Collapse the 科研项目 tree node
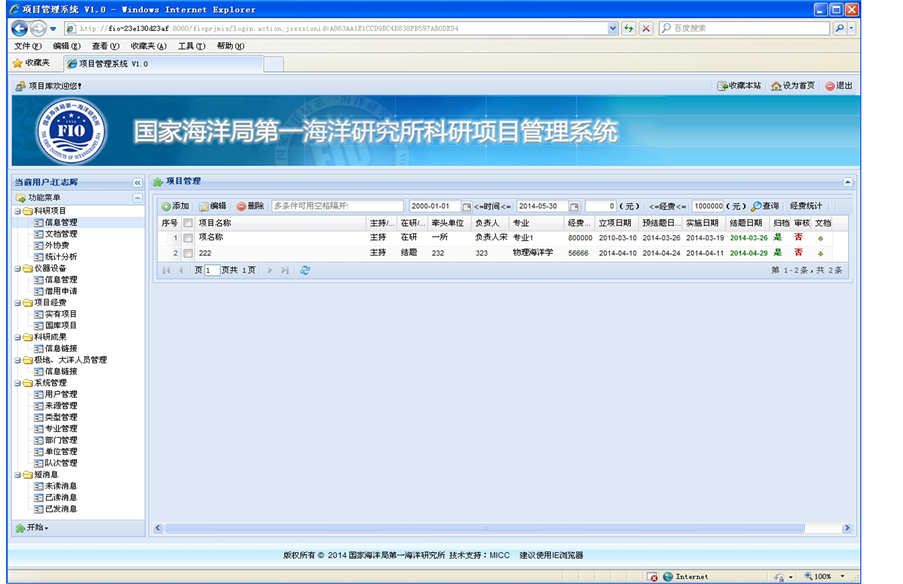The image size is (903, 584). [18, 211]
